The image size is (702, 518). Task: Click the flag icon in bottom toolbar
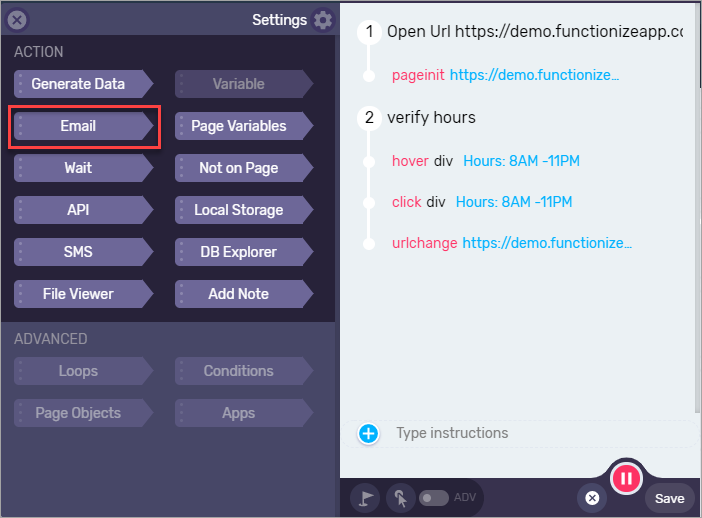(365, 498)
